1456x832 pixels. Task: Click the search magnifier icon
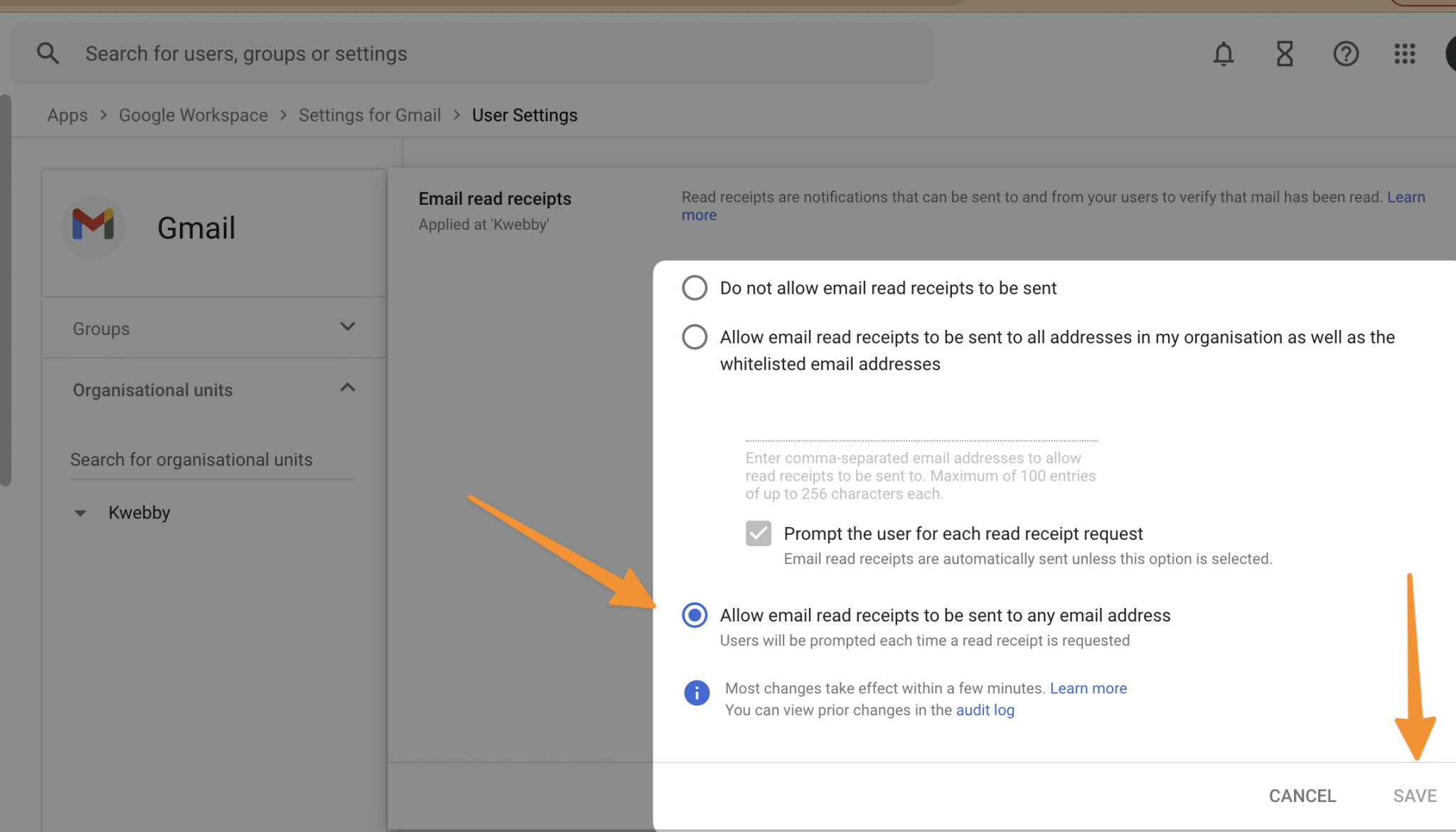48,53
